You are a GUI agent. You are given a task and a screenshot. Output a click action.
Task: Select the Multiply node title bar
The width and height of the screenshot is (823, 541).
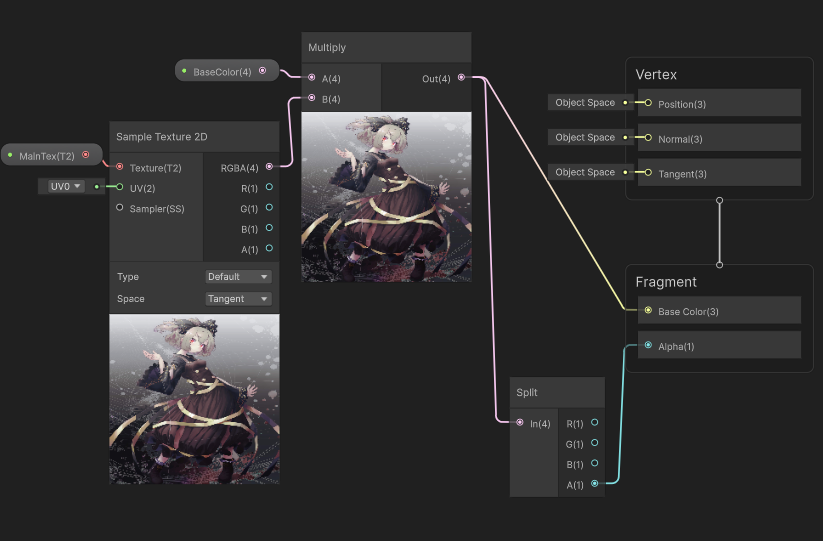[x=386, y=47]
